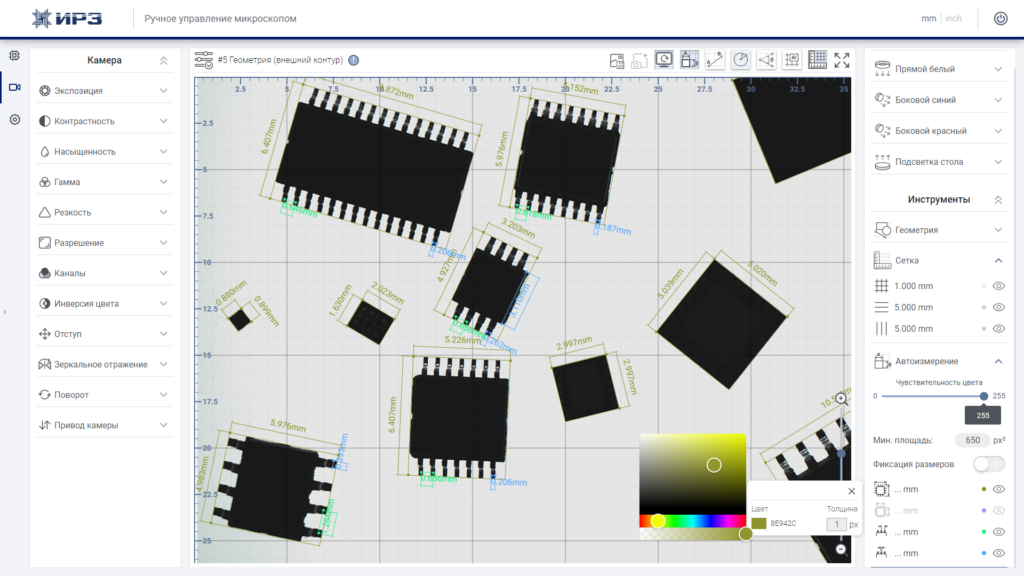The image size is (1024, 576).
Task: Click the hue slider in color picker
Action: click(692, 520)
